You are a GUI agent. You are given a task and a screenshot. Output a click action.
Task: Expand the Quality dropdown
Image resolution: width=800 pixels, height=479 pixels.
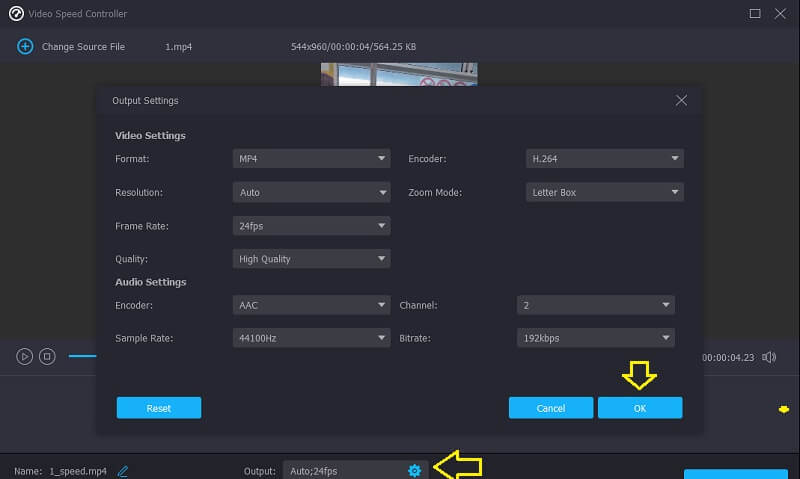[x=310, y=259]
